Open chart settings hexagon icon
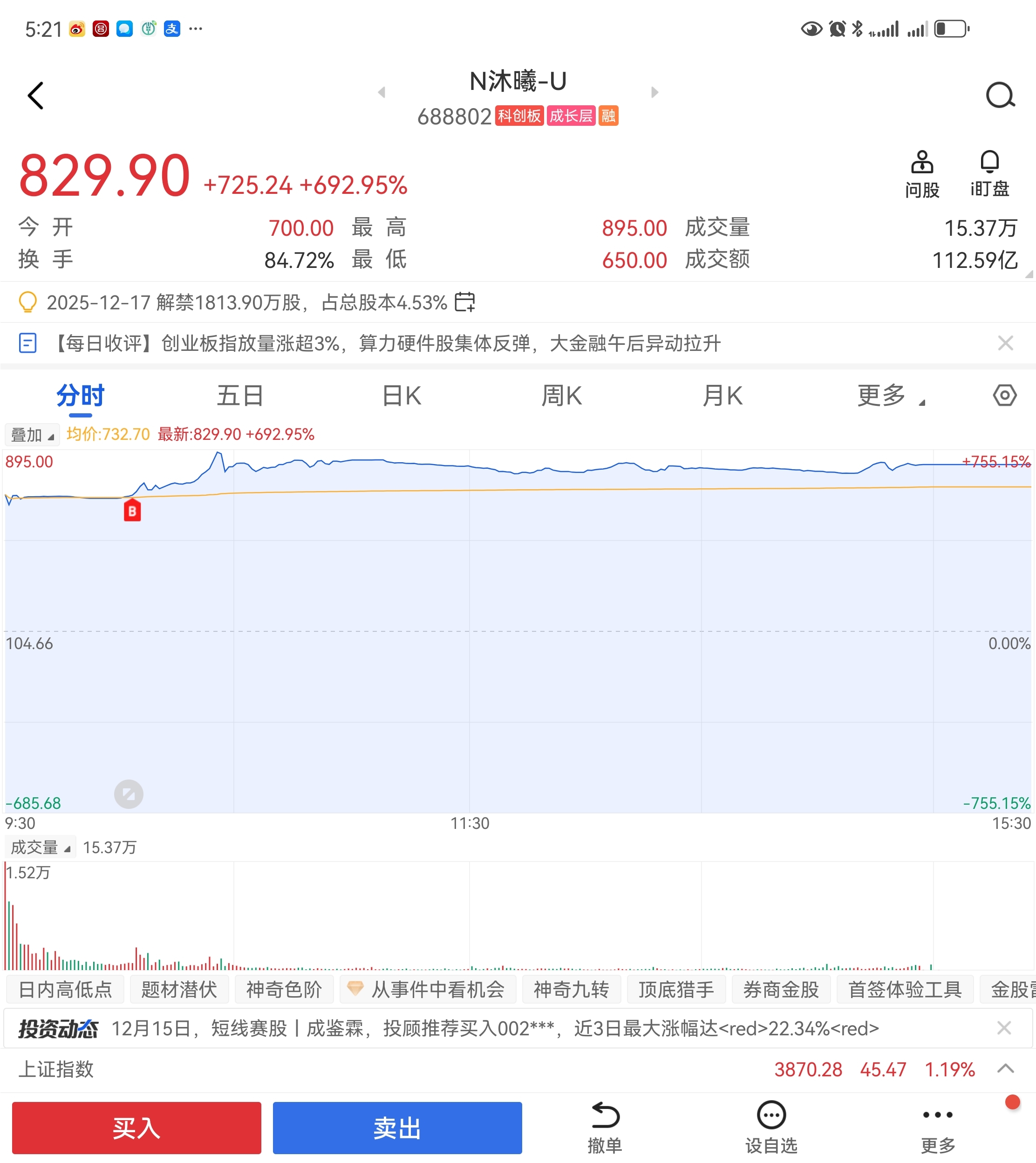The image size is (1036, 1163). coord(1005,395)
